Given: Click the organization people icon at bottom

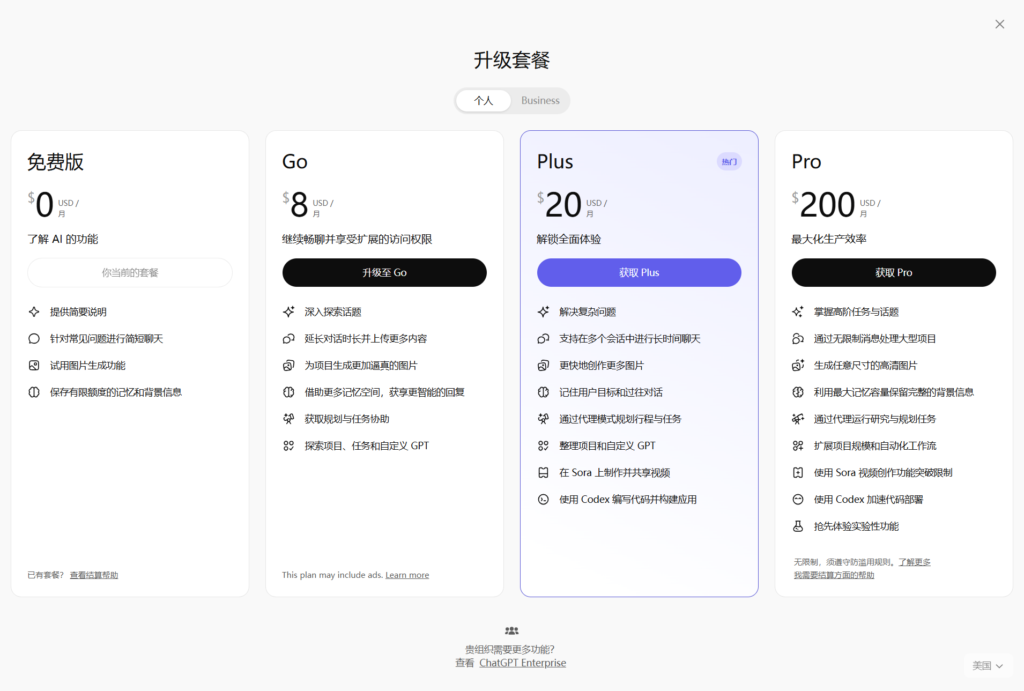Looking at the screenshot, I should [512, 631].
